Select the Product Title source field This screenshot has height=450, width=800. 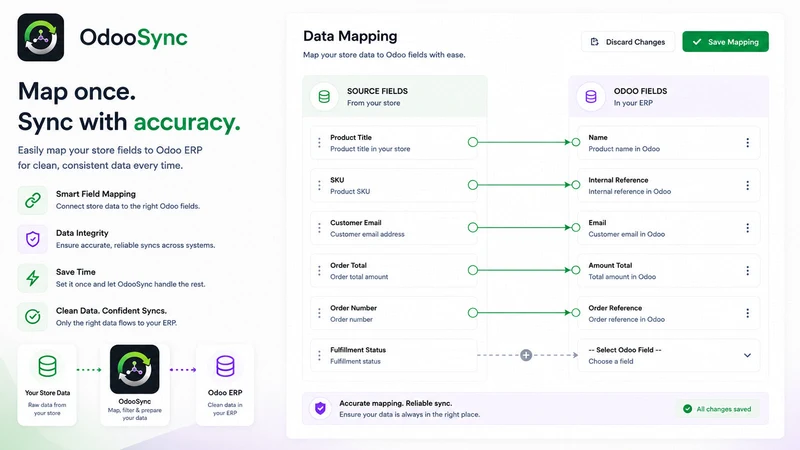[394, 143]
